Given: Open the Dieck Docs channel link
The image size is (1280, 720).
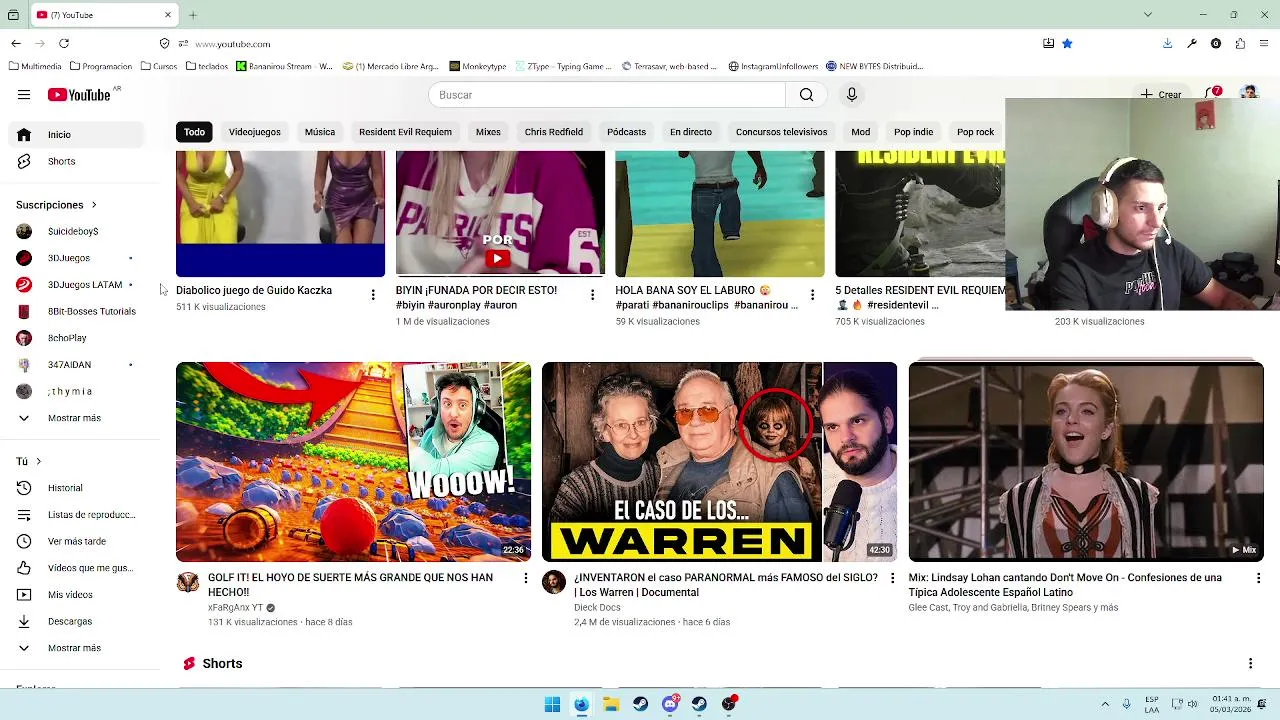Looking at the screenshot, I should click(597, 607).
